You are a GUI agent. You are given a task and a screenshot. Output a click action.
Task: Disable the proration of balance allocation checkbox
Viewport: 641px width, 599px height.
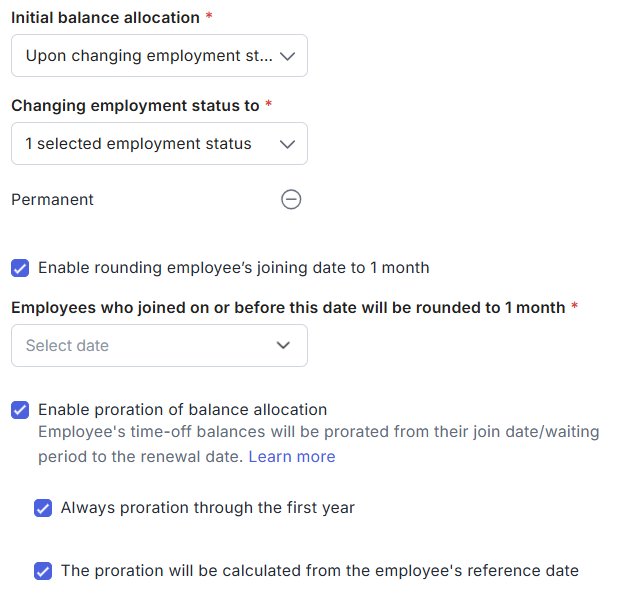20,410
